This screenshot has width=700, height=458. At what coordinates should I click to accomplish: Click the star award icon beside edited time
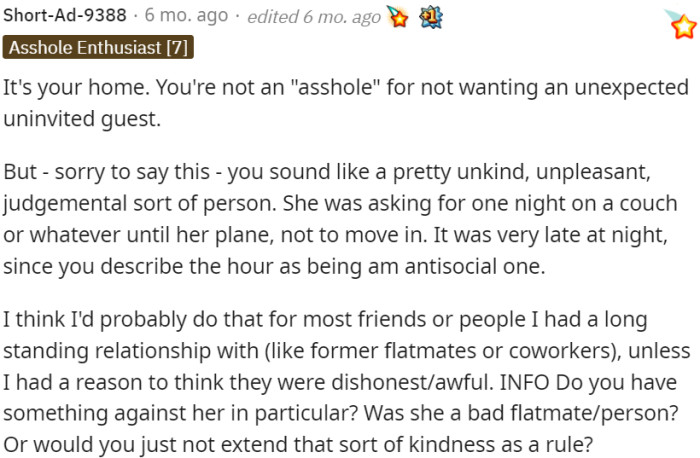pyautogui.click(x=399, y=19)
